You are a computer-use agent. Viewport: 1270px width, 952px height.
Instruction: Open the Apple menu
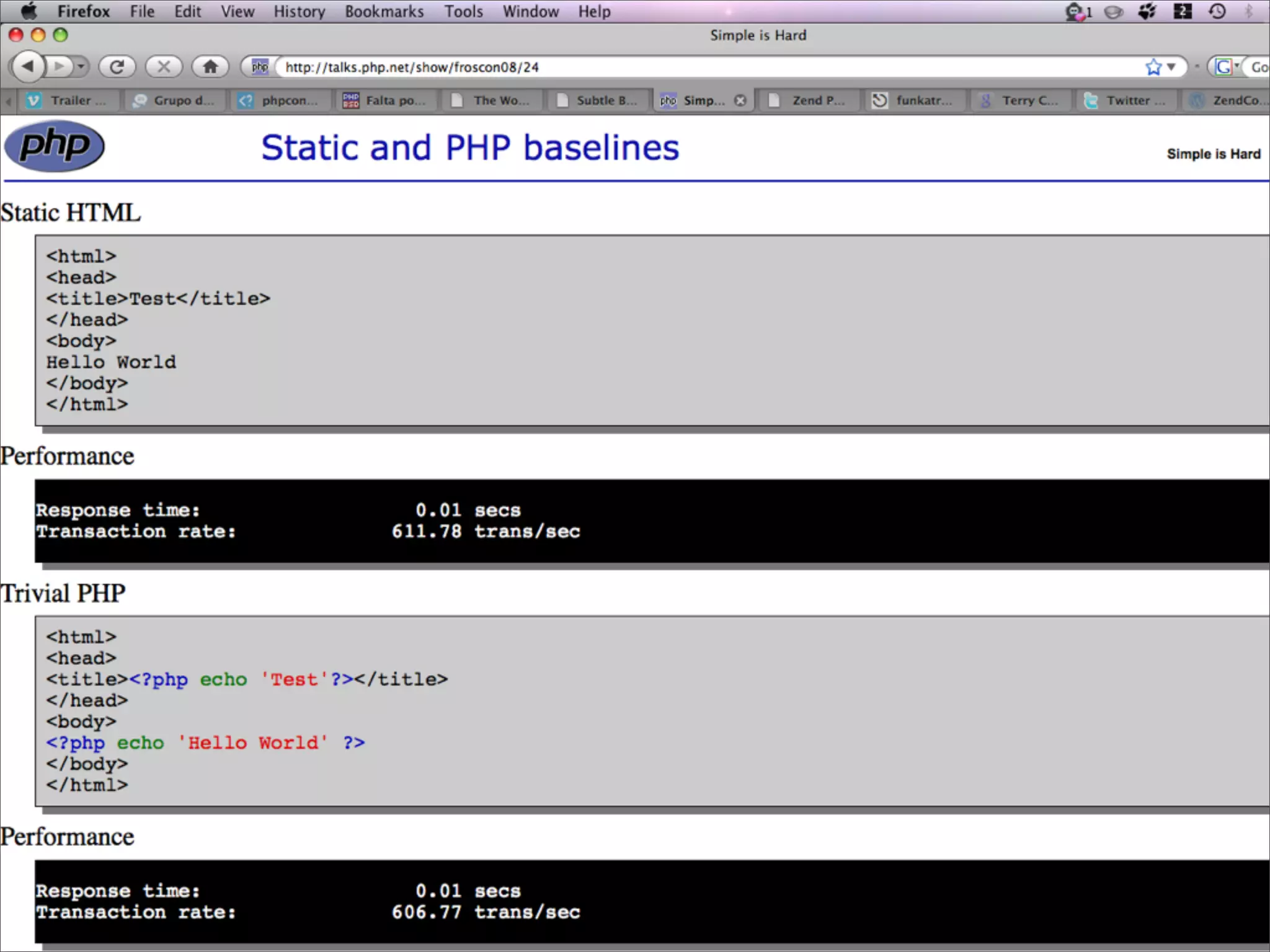coord(28,11)
